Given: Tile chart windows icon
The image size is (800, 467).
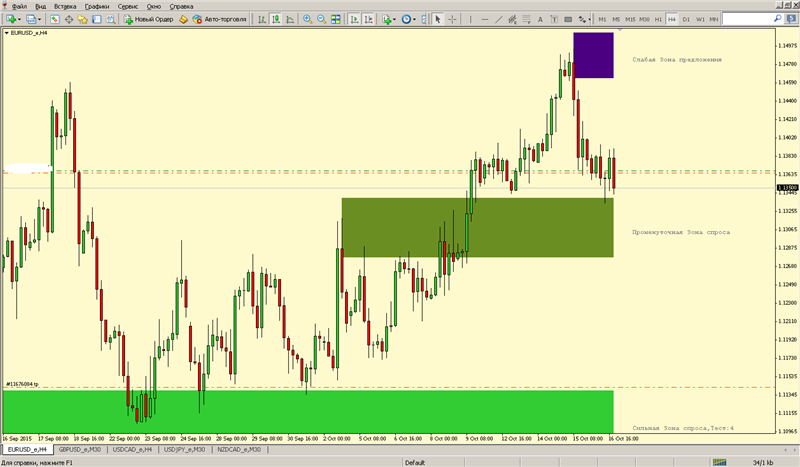Looking at the screenshot, I should click(335, 19).
